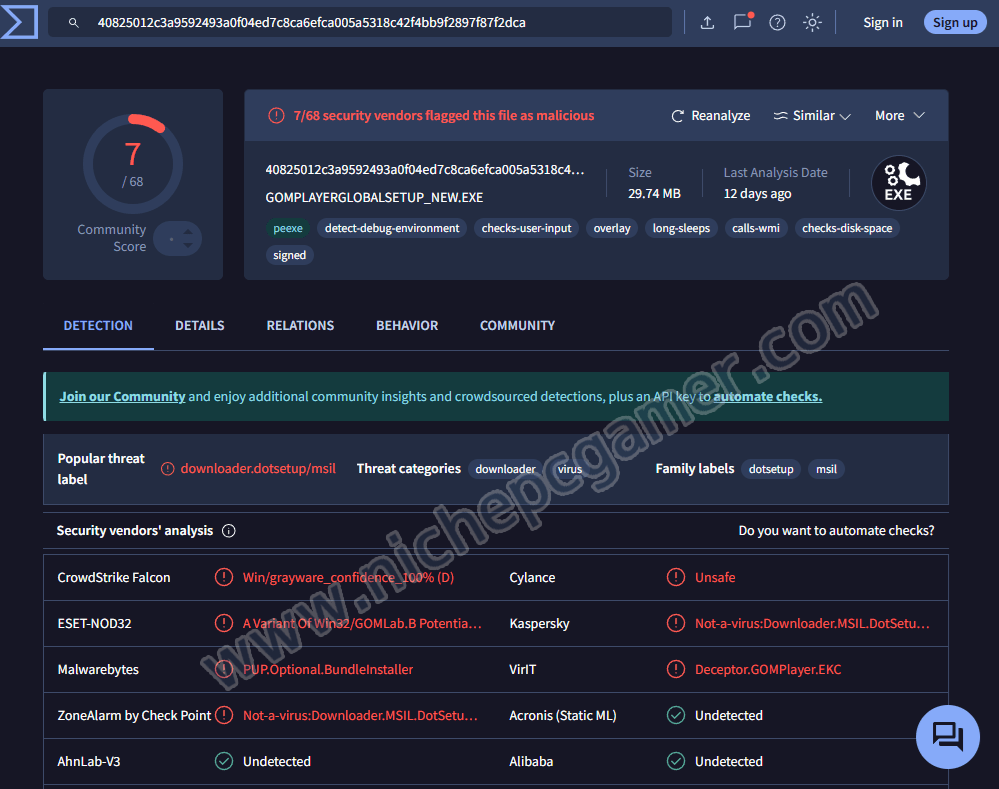Click the downloader threat category chip
Image resolution: width=999 pixels, height=789 pixels.
coord(505,469)
